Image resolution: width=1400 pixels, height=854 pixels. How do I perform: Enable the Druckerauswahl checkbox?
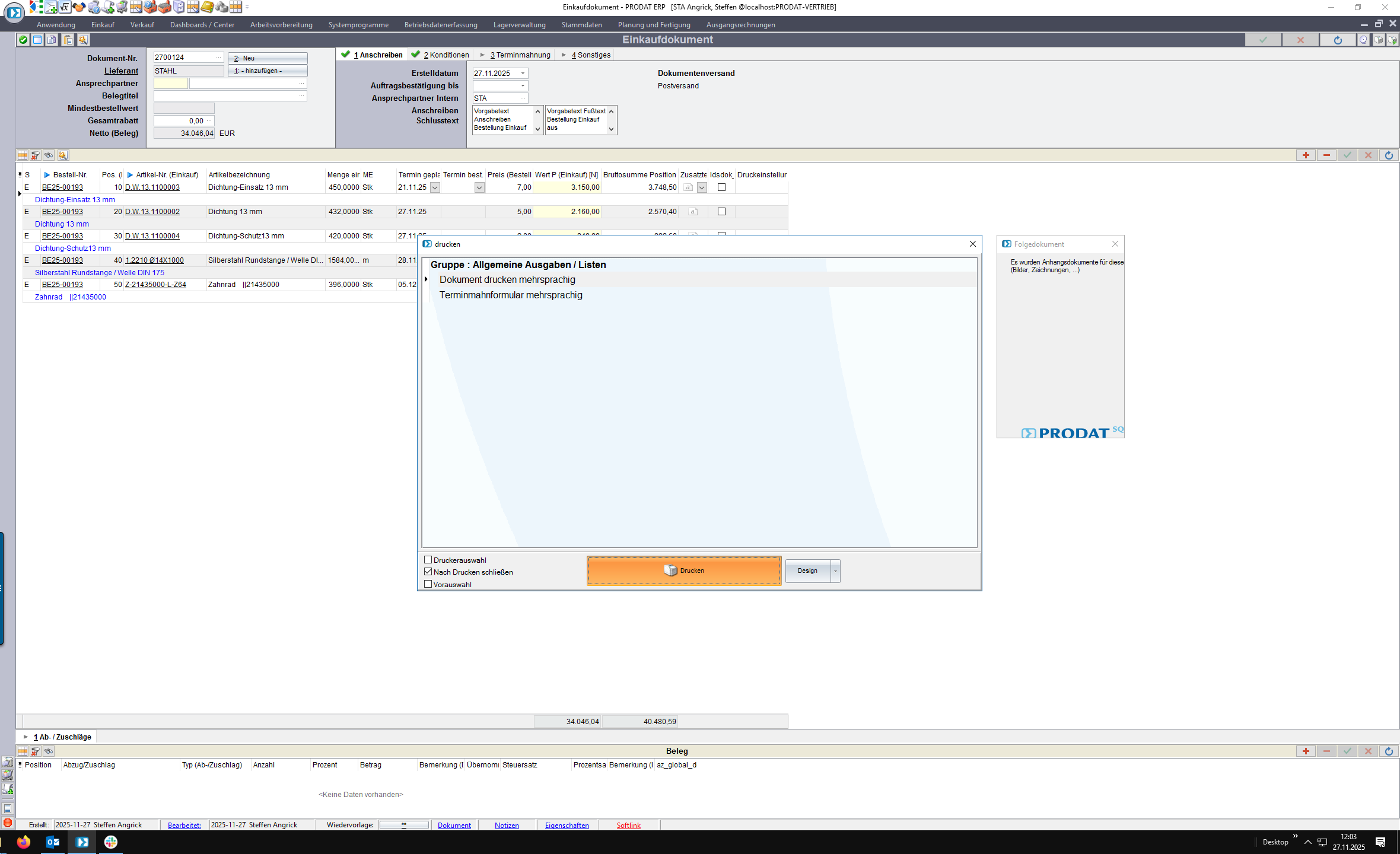click(x=428, y=560)
